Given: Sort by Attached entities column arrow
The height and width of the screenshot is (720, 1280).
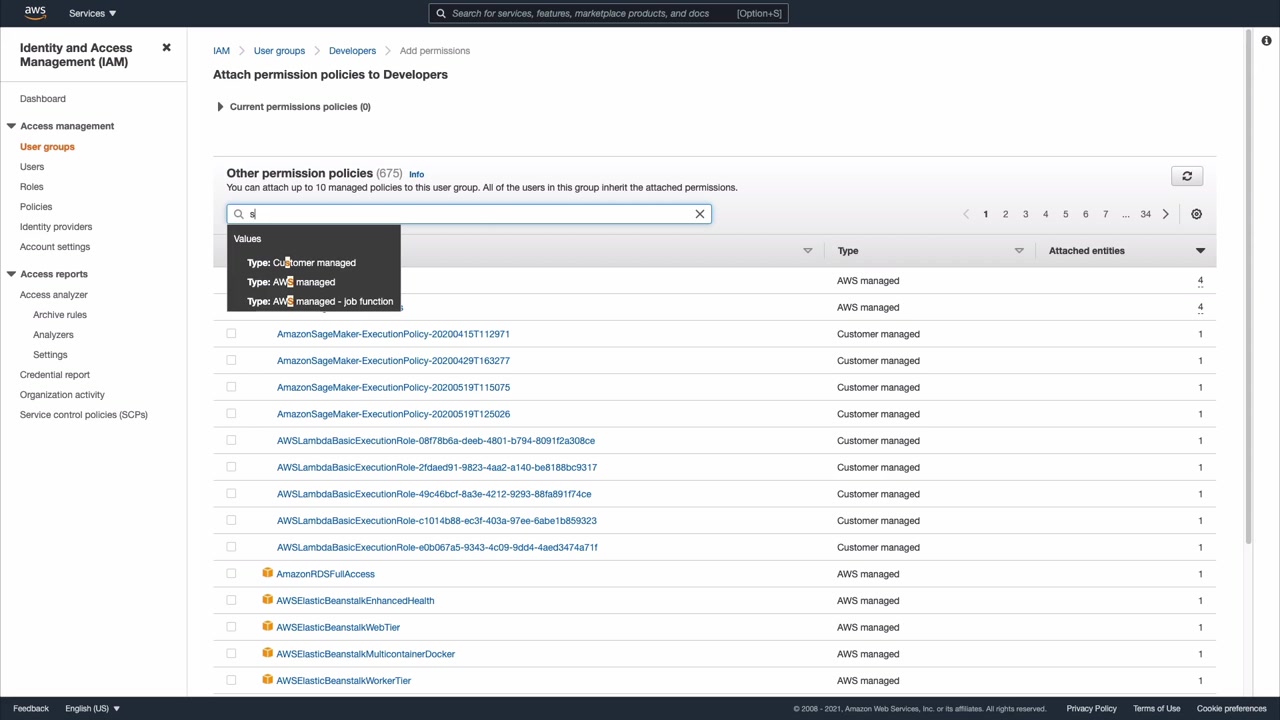Looking at the screenshot, I should [x=1200, y=251].
